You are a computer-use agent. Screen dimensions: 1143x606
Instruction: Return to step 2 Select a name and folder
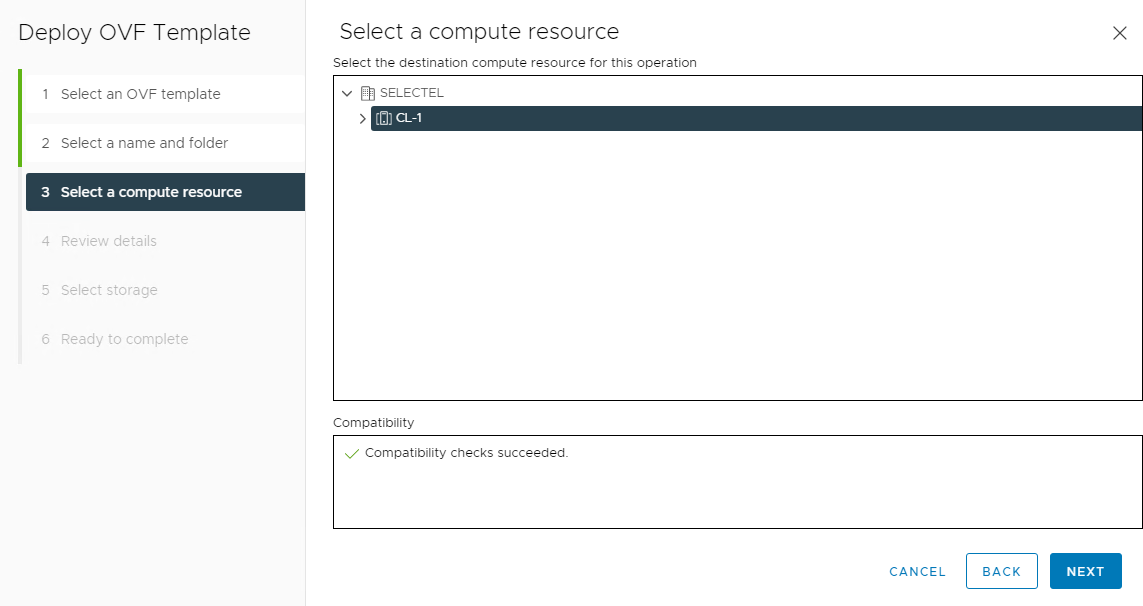coord(144,143)
